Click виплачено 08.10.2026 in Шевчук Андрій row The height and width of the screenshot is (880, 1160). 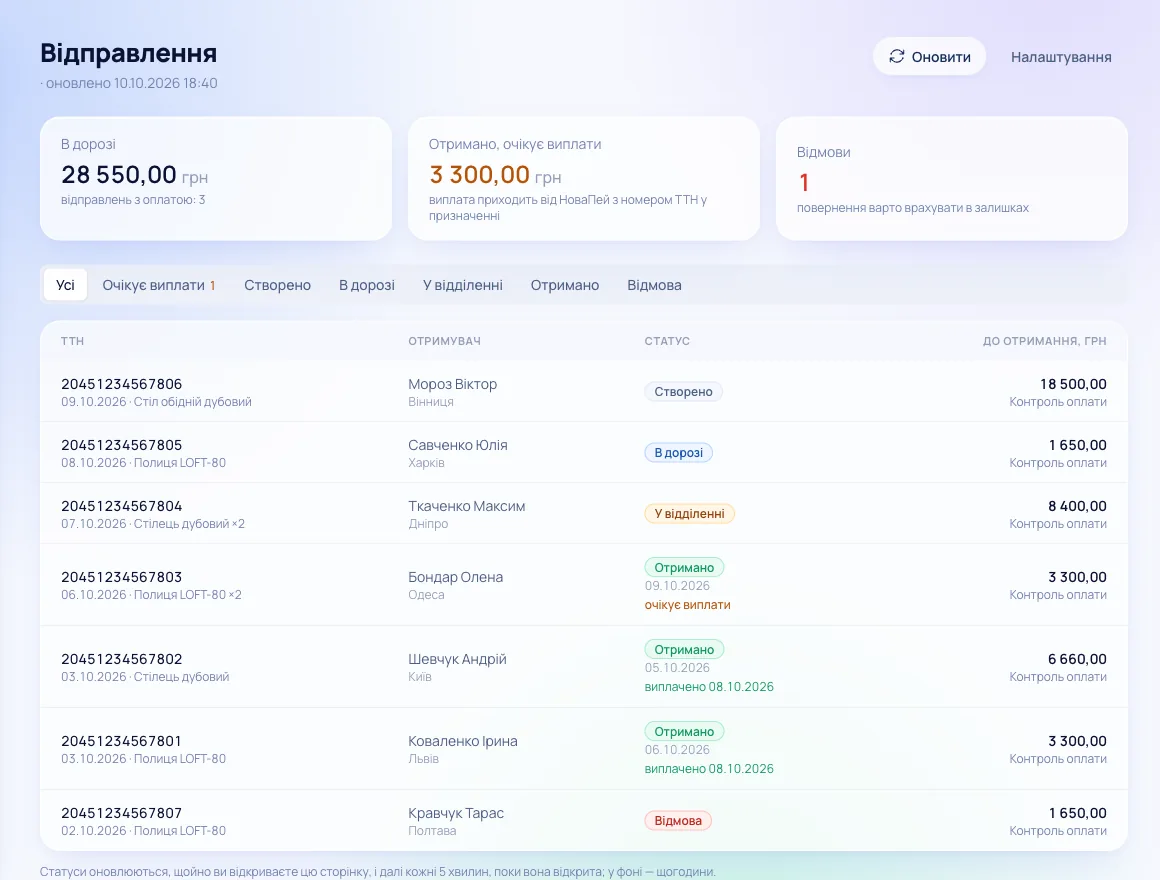click(709, 686)
